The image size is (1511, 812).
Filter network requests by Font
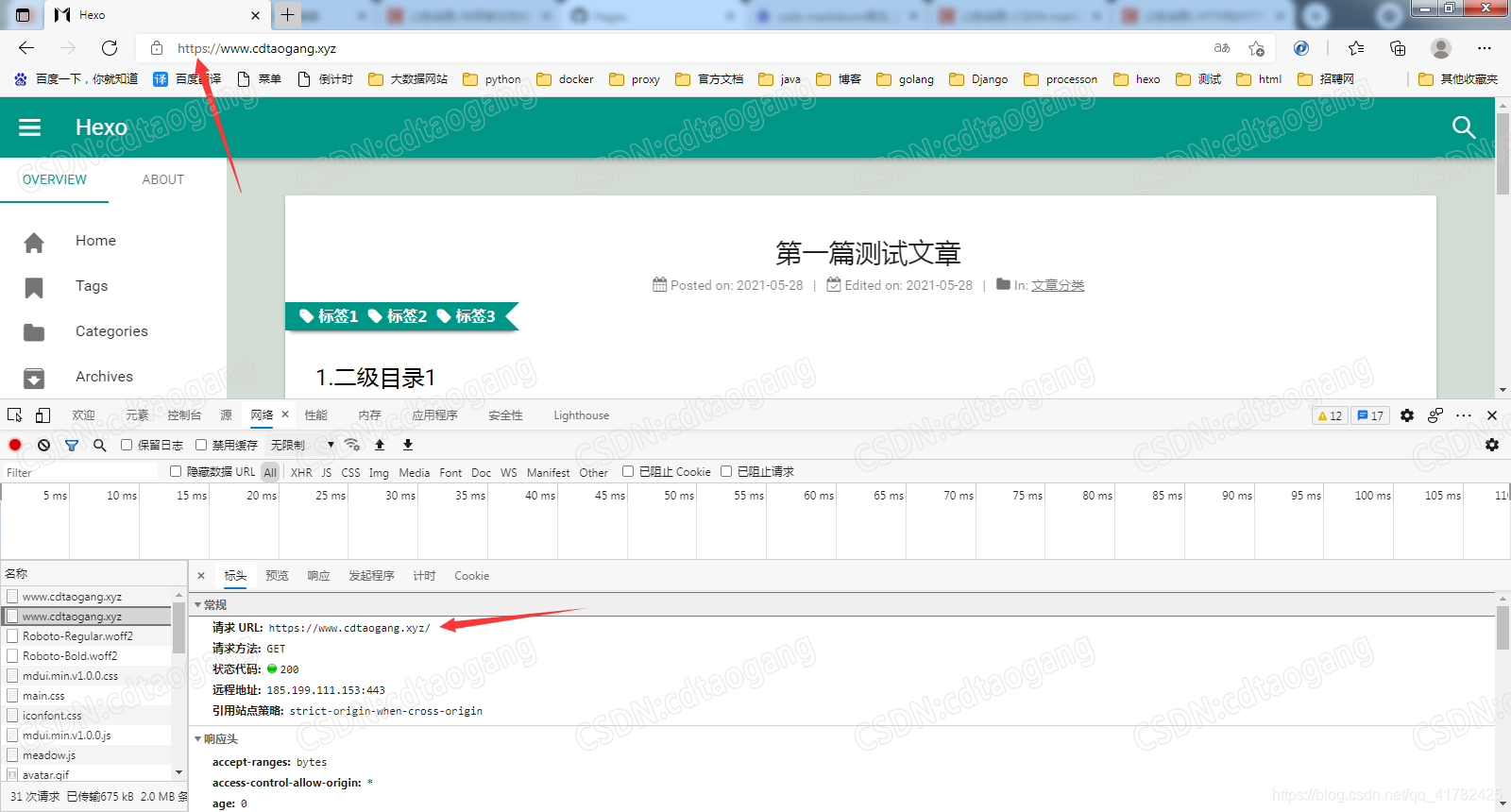(x=450, y=472)
